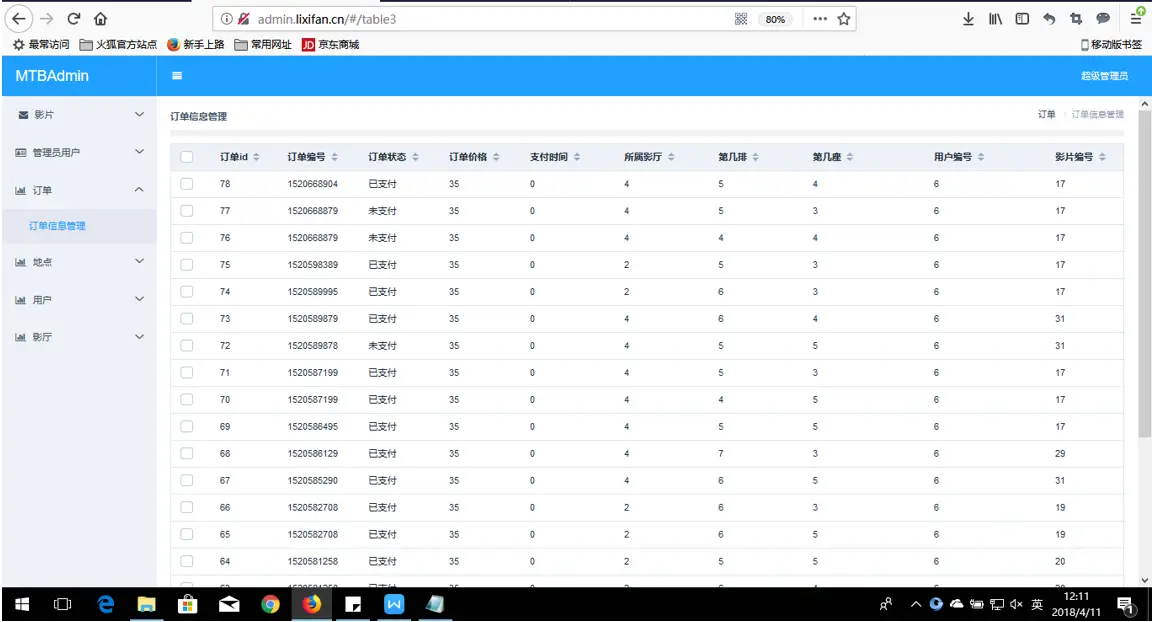Expand the 管理员用户 sidebar menu

coord(79,152)
